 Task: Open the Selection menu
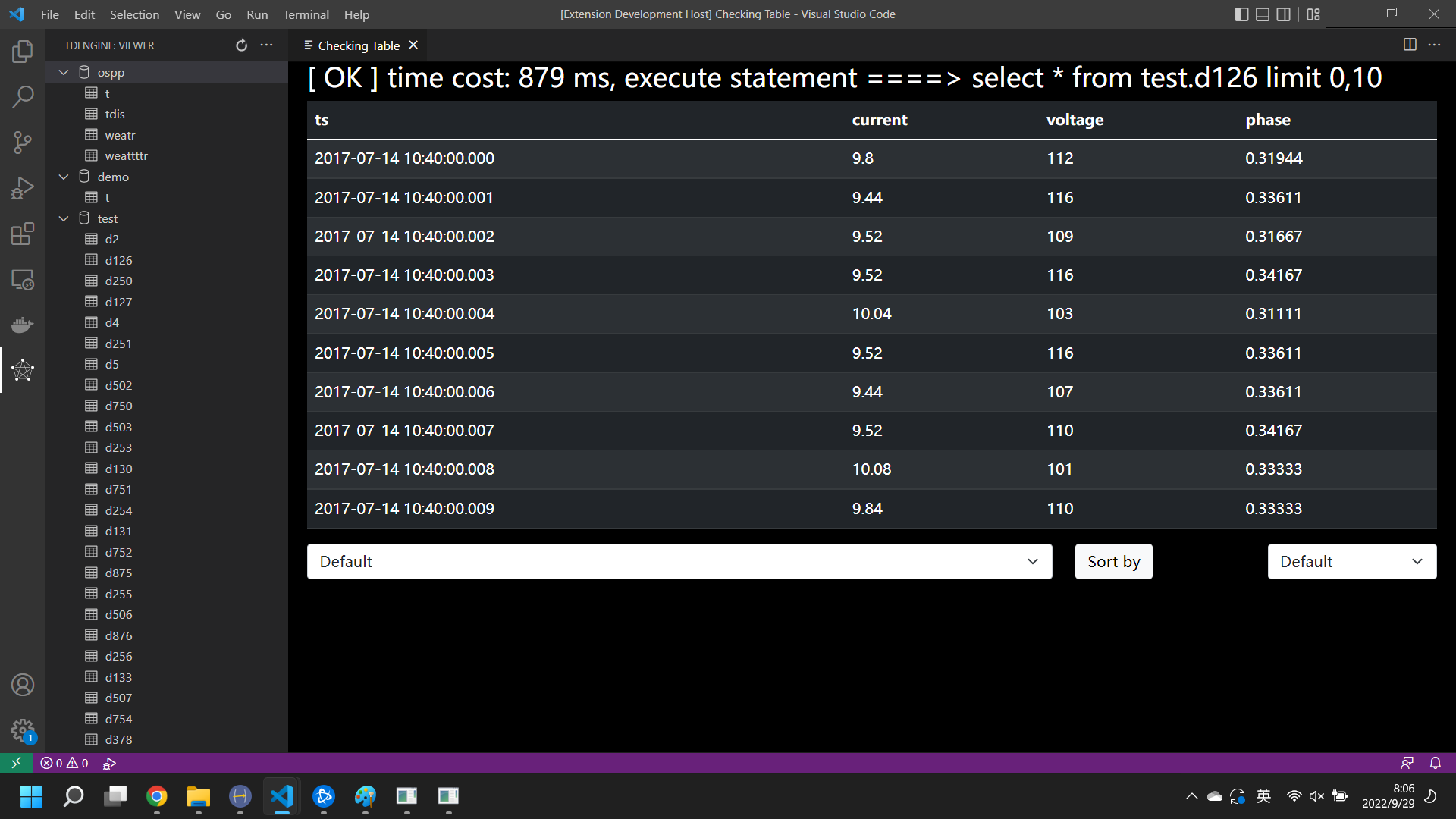point(134,14)
